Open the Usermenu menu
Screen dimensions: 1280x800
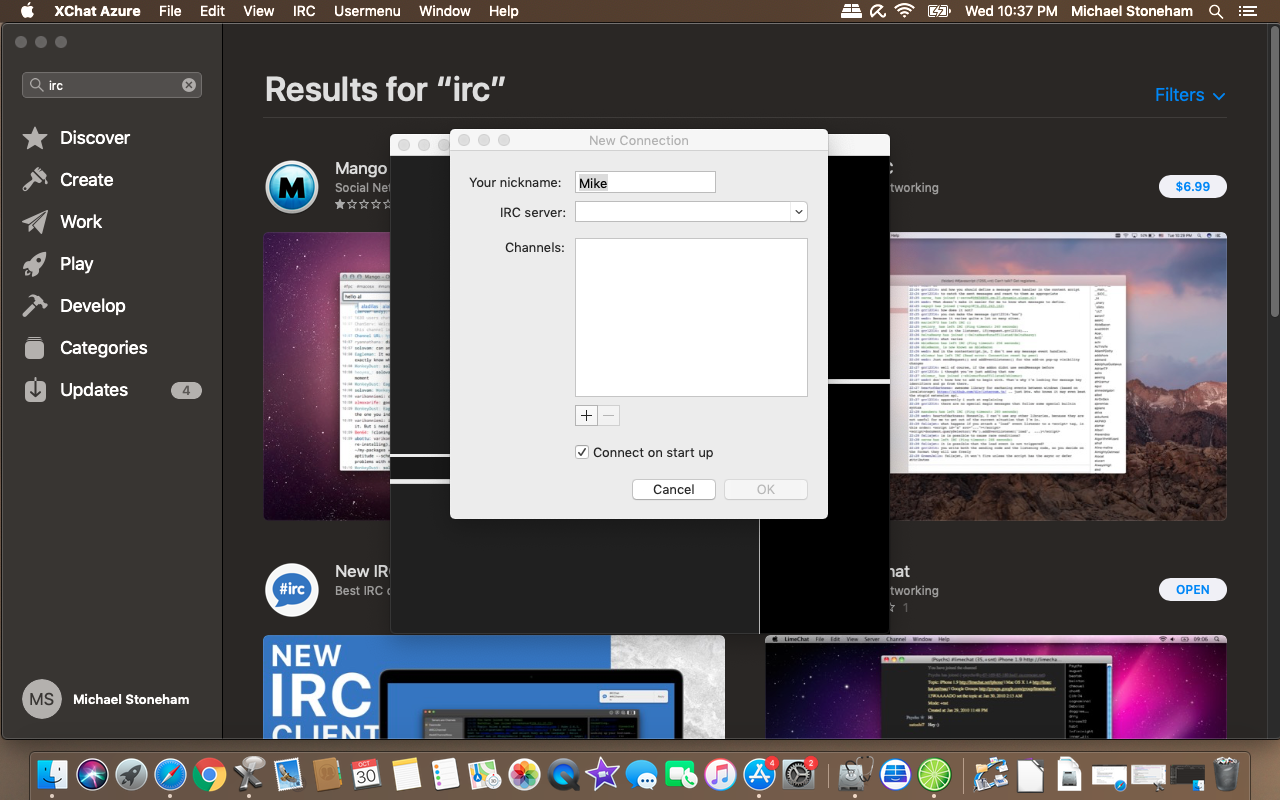click(x=367, y=11)
